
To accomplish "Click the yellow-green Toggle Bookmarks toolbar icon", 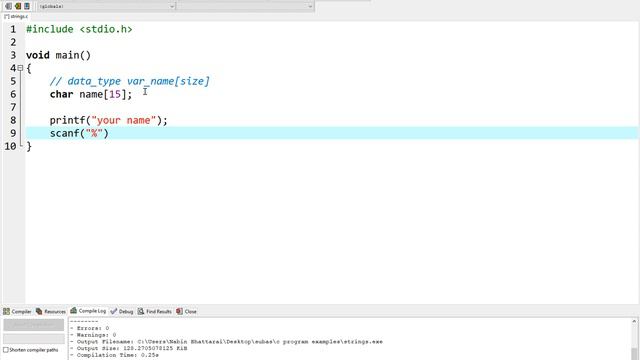I will (x=18, y=6).
